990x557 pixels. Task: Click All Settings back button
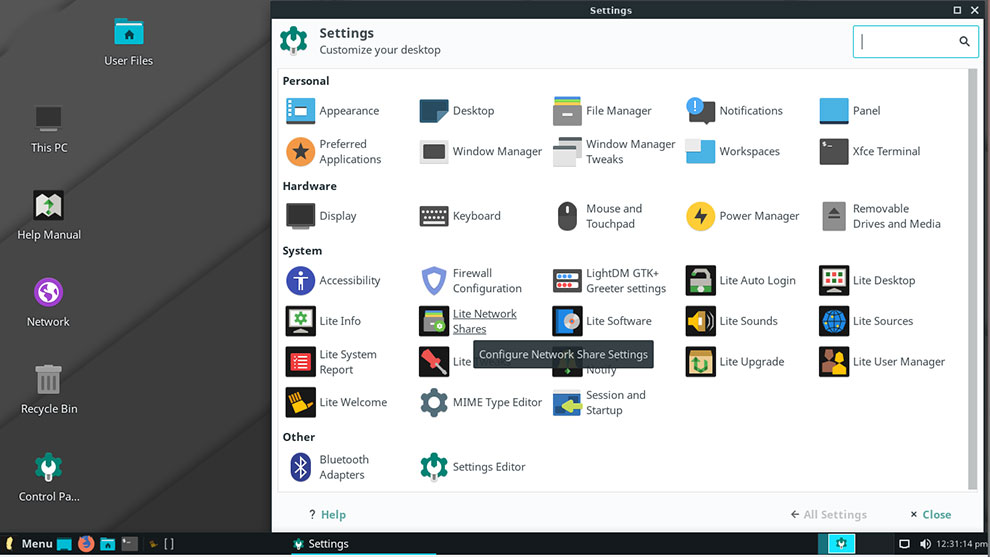click(x=828, y=515)
